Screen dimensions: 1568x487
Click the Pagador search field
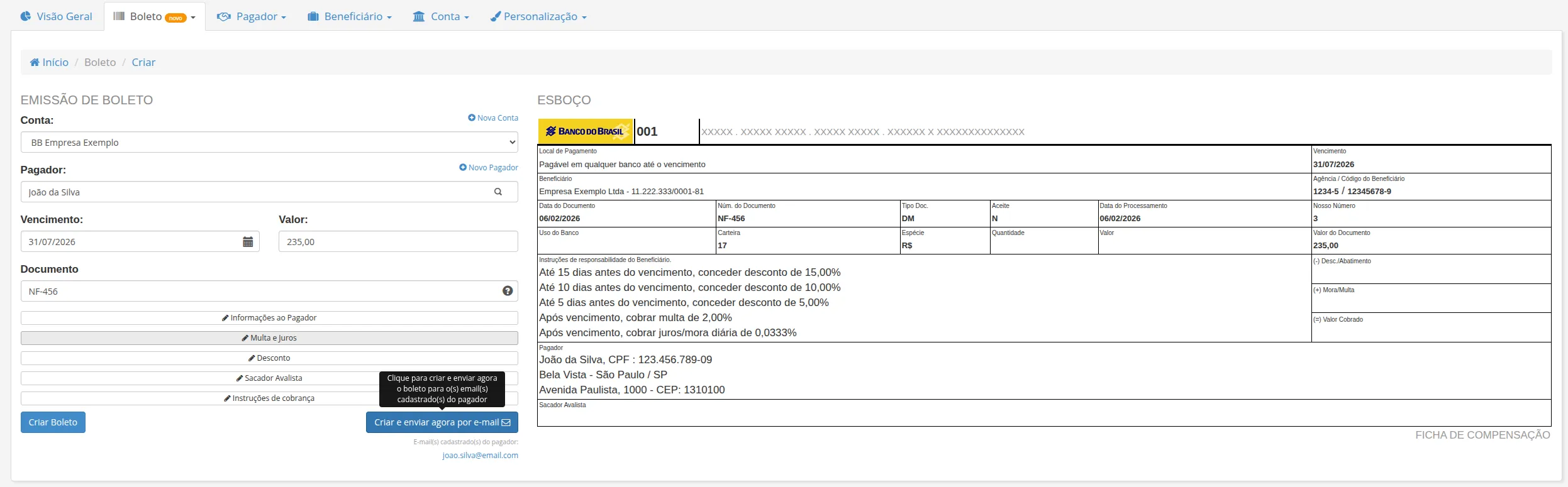[269, 192]
